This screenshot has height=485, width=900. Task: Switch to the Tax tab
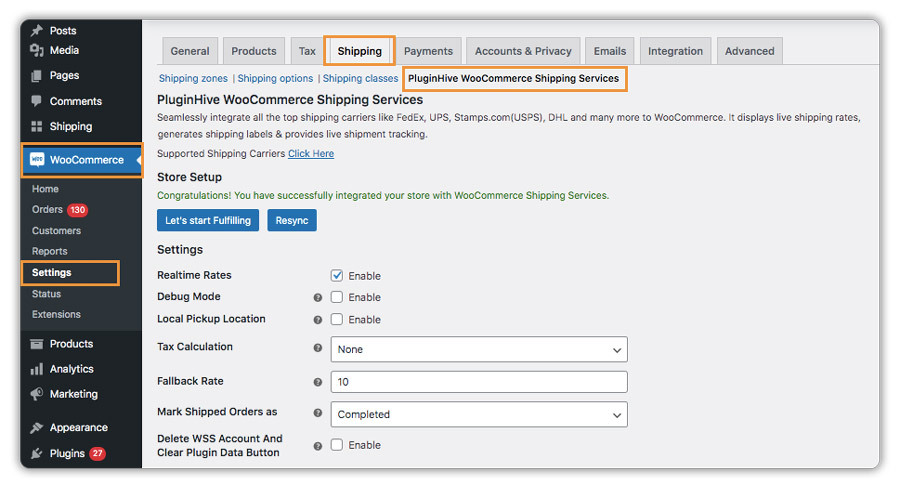point(307,51)
